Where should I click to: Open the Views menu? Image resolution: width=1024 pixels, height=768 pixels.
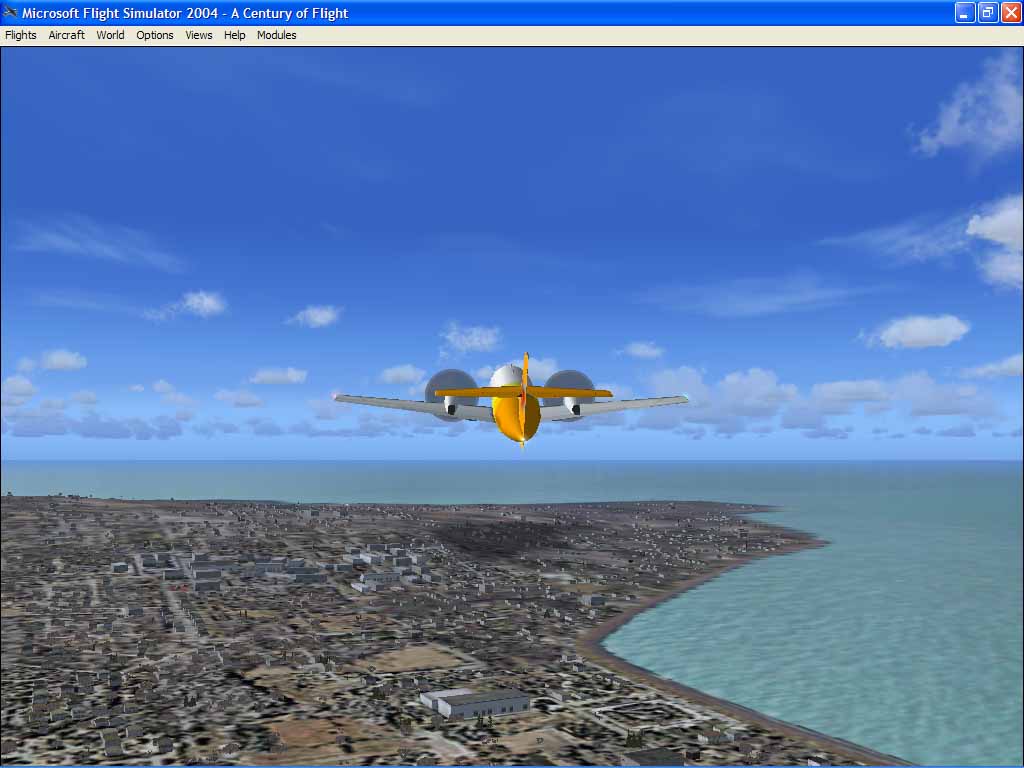(199, 35)
